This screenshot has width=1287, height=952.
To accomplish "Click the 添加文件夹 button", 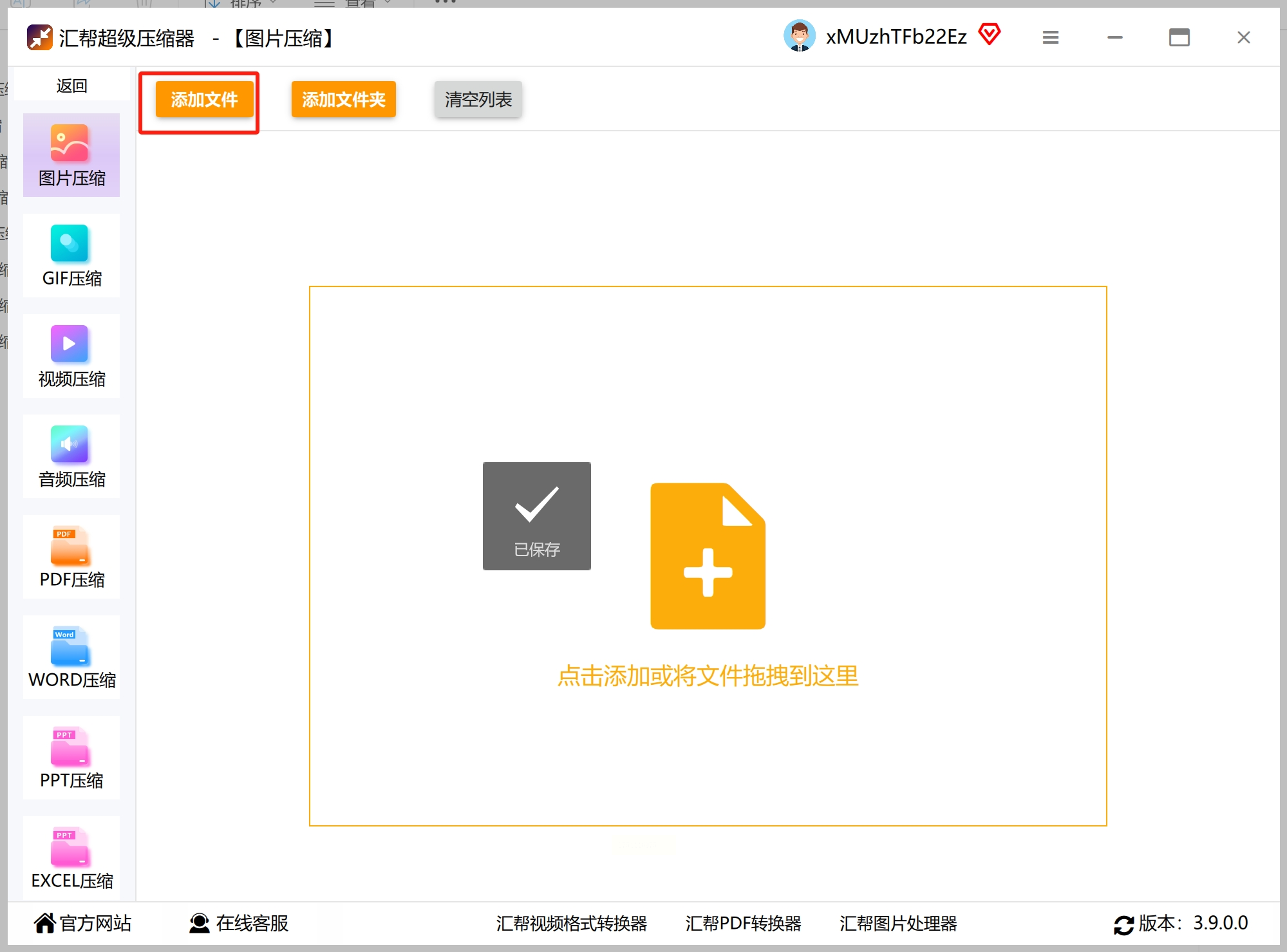I will pos(343,99).
